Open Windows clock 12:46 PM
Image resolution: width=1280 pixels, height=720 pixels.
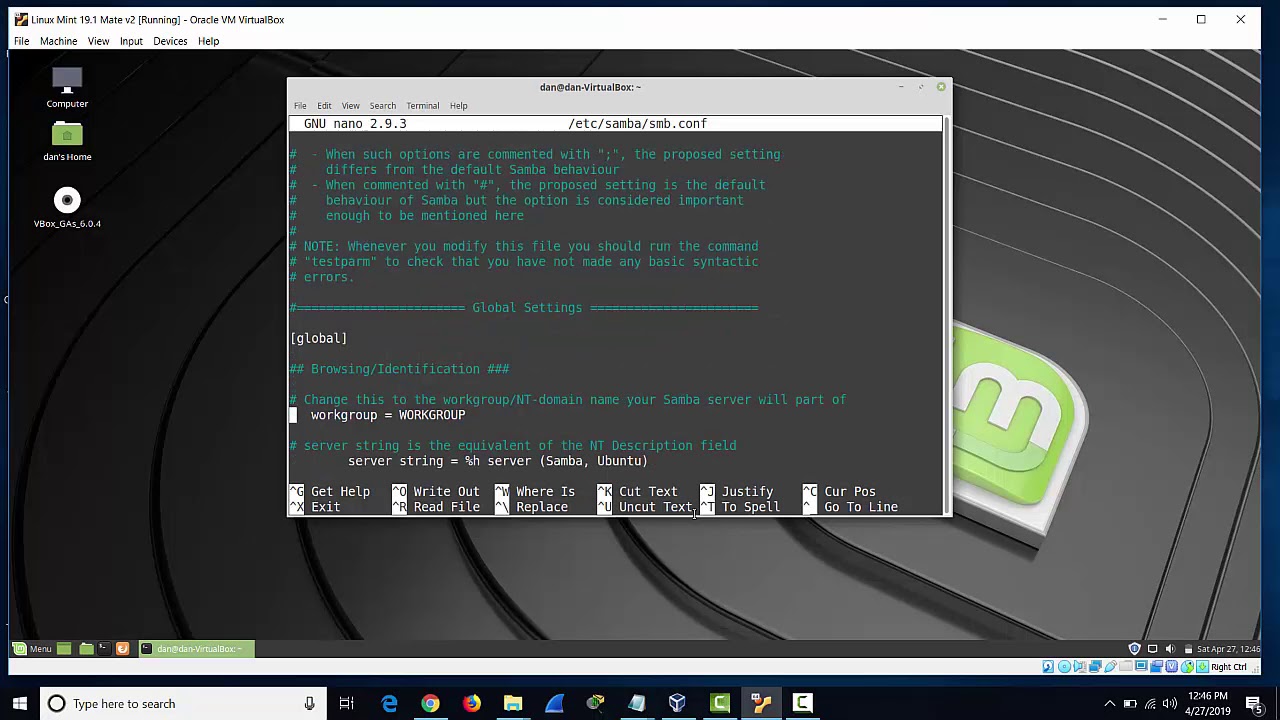point(1208,703)
